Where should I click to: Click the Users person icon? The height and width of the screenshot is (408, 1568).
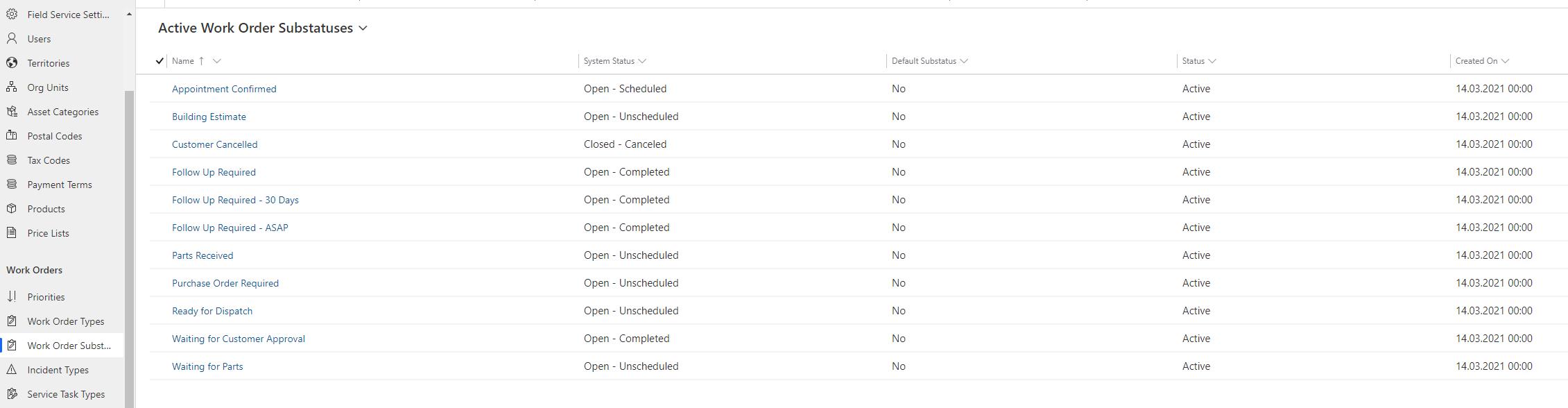coord(12,39)
